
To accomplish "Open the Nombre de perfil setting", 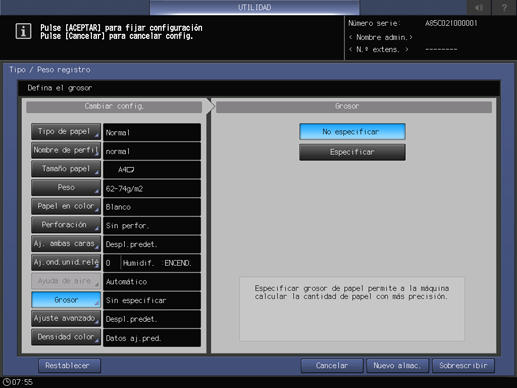I will [66, 150].
